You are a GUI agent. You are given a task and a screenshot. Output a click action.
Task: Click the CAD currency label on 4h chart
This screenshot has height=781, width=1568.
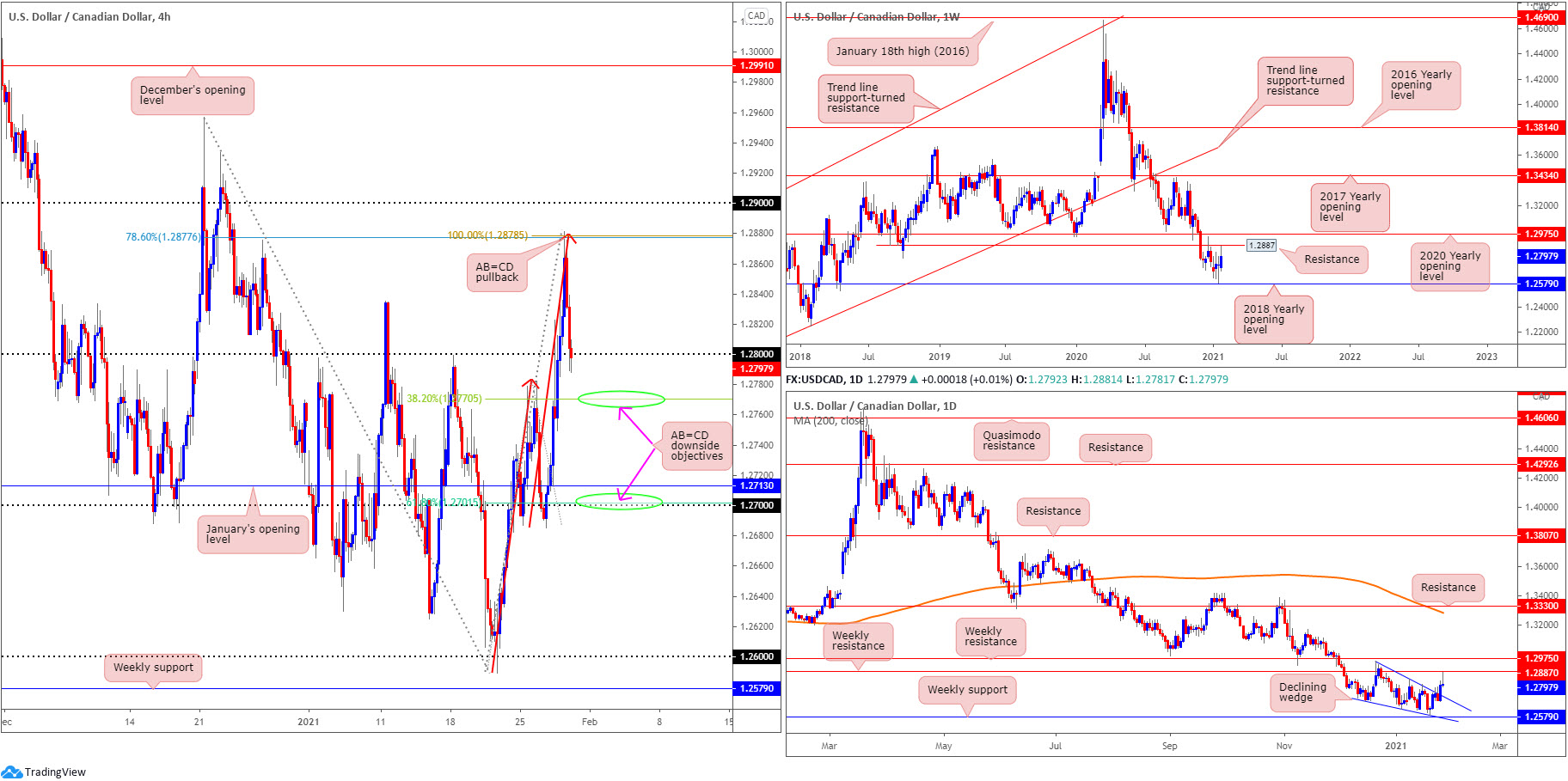coord(756,15)
